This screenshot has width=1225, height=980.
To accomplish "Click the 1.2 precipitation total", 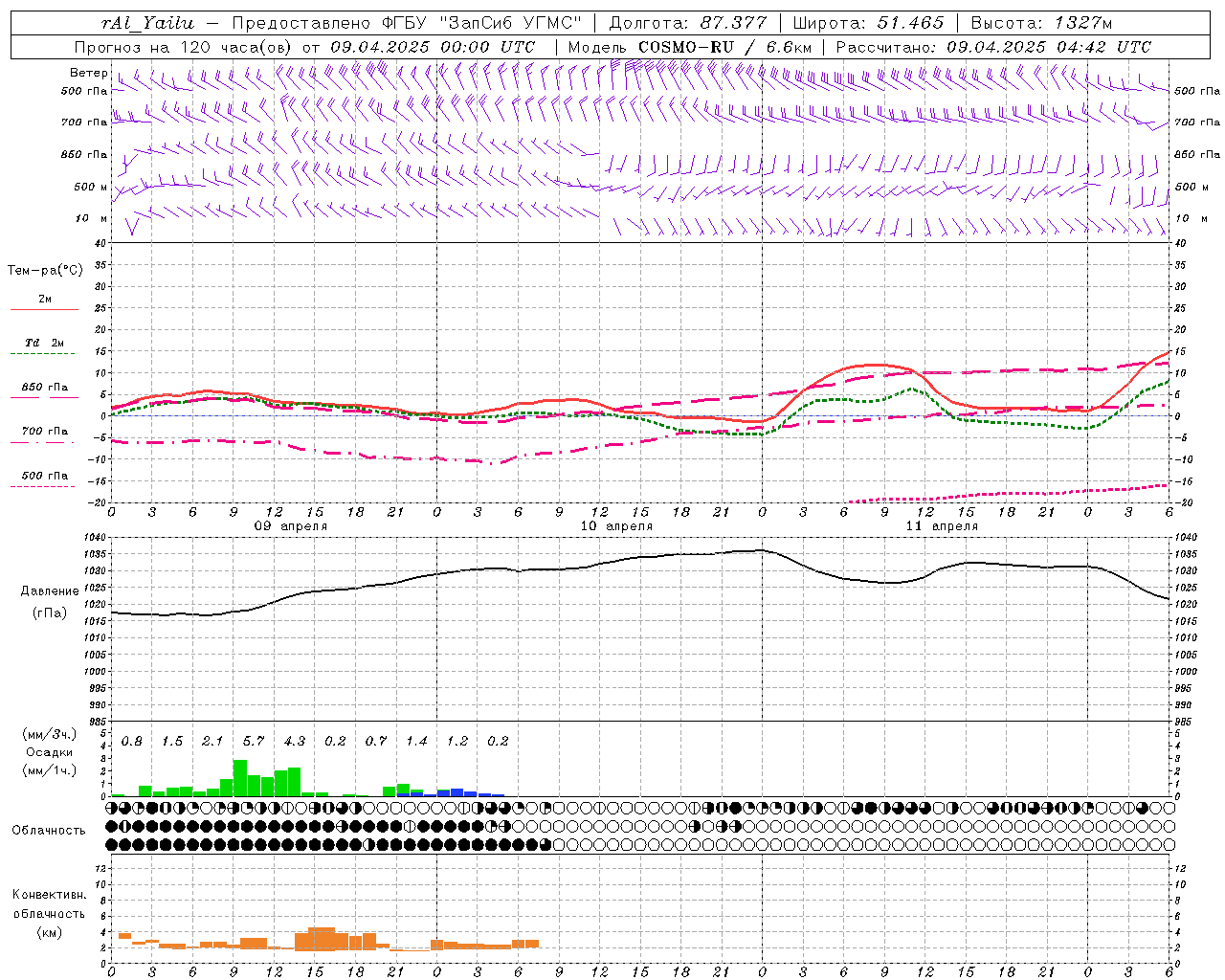I will tap(457, 742).
